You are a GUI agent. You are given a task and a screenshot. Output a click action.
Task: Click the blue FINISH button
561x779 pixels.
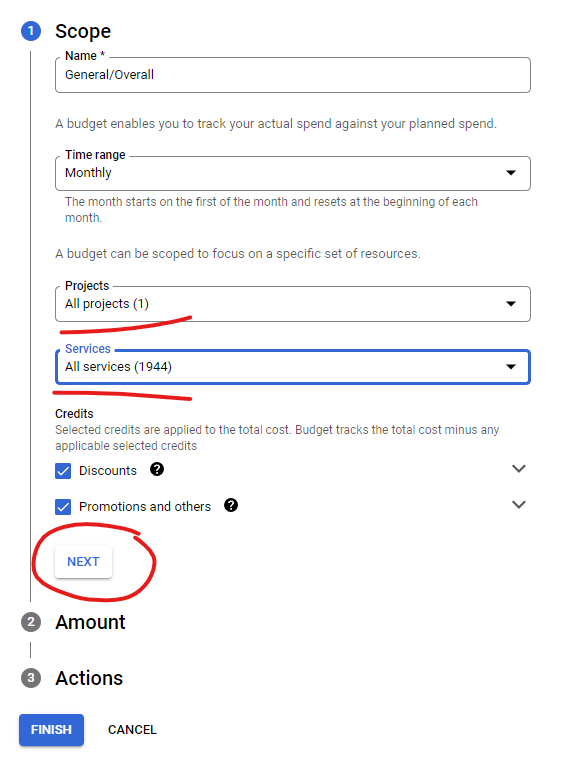51,730
